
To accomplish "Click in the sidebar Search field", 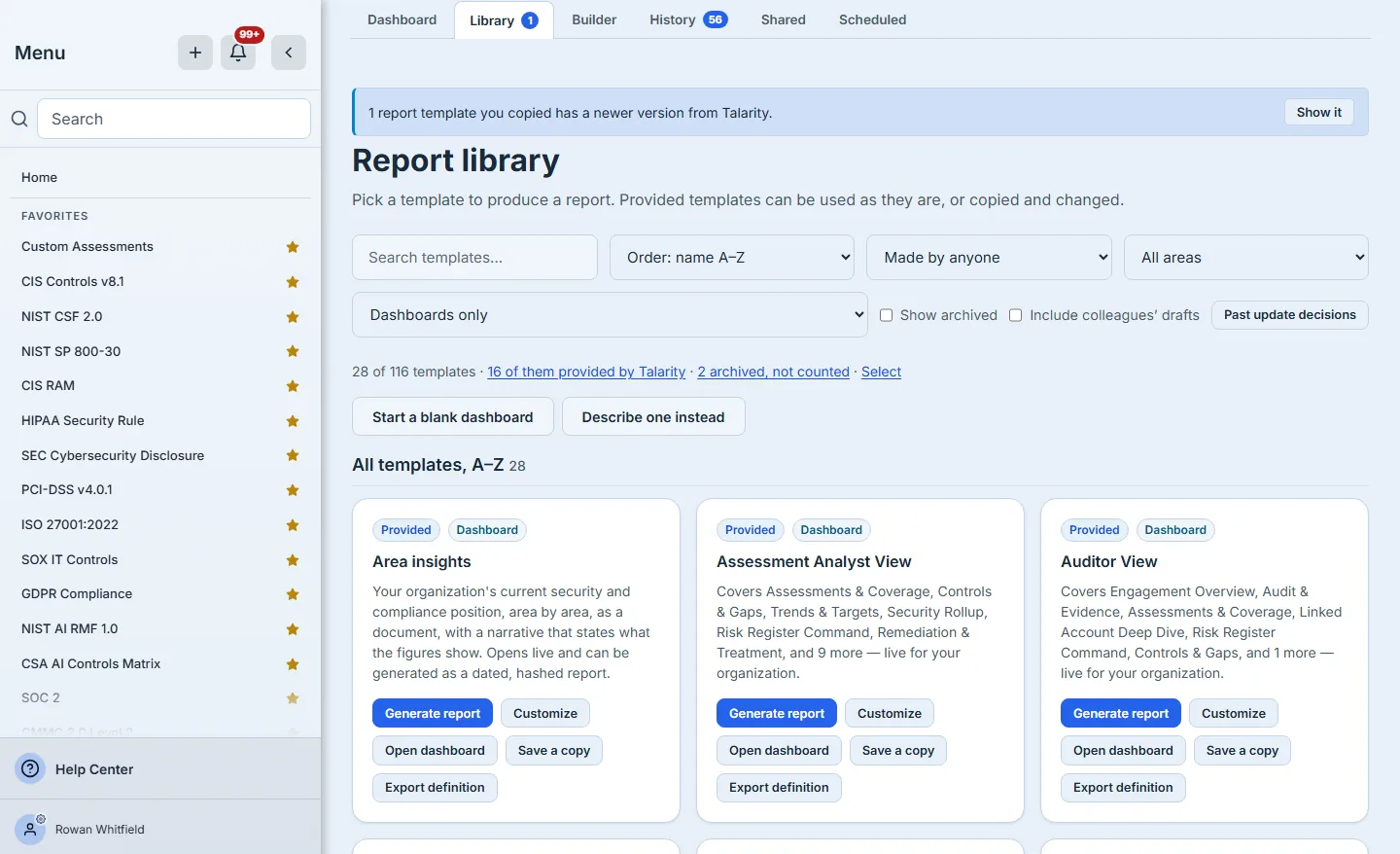I will coord(174,119).
